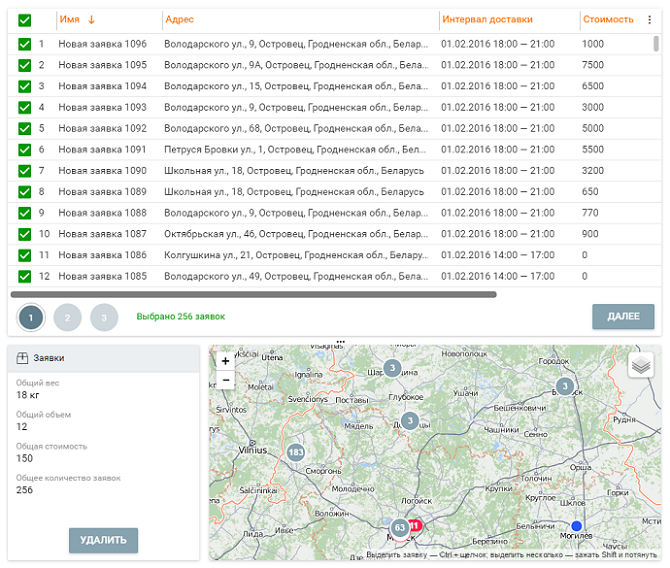
Task: Uncheck the row for Новая заявка 1090
Action: 25,170
